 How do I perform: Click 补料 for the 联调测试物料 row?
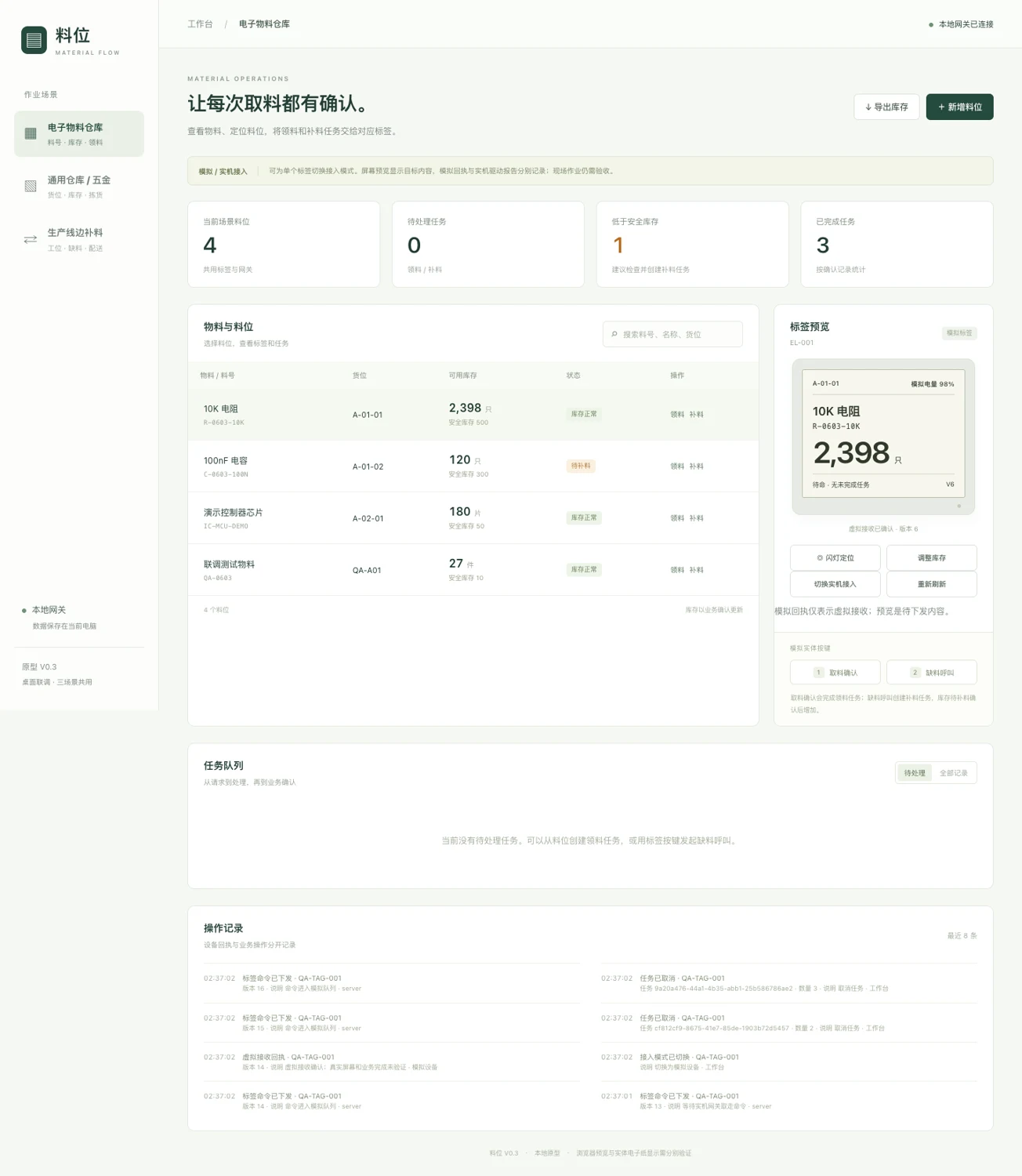(x=697, y=570)
